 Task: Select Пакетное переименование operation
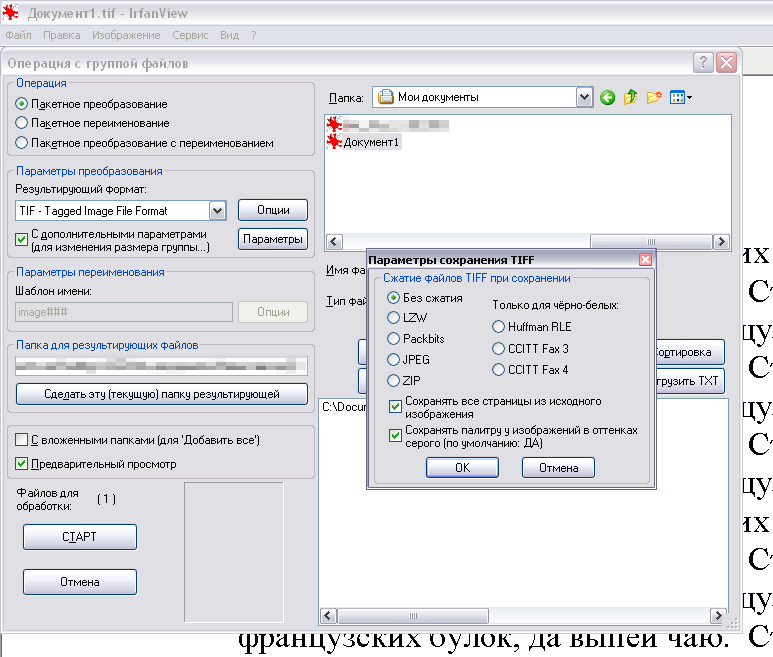[22, 123]
